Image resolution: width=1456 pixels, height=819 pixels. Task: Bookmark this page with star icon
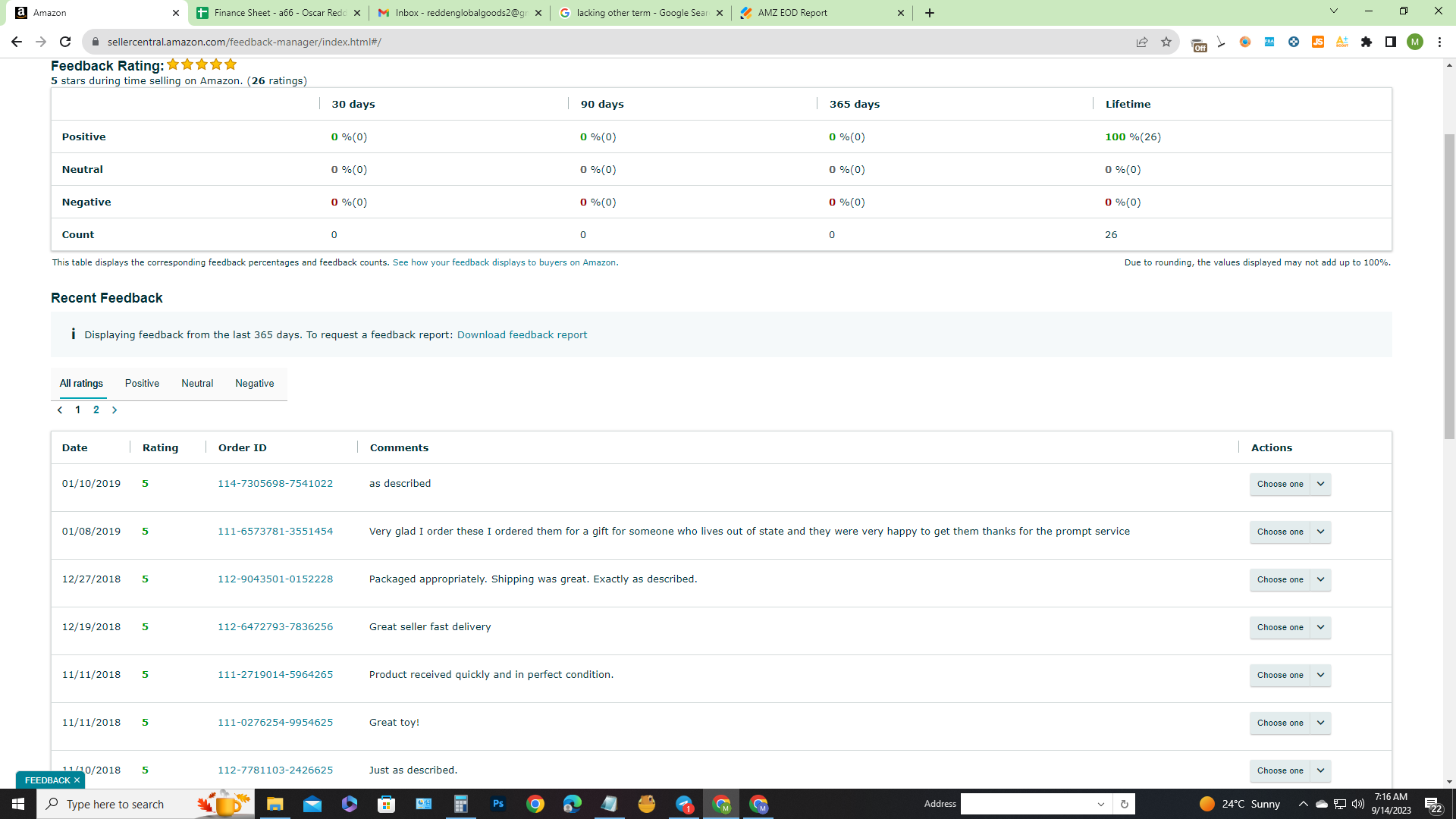tap(1166, 42)
